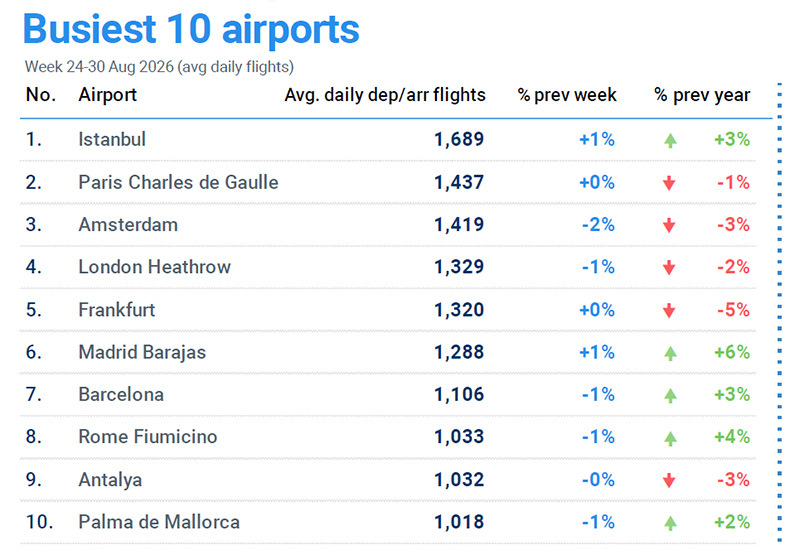The height and width of the screenshot is (550, 790).
Task: Click the green up arrow for Rome Fiumicino
Action: tap(670, 439)
